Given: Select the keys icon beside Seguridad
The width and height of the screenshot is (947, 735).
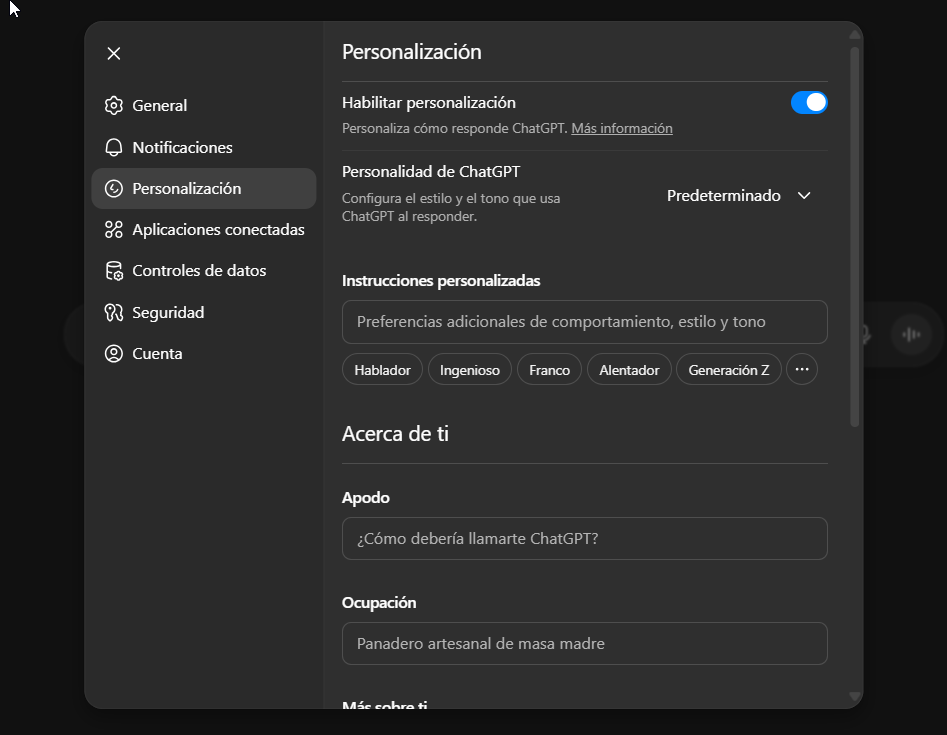Looking at the screenshot, I should click(115, 312).
